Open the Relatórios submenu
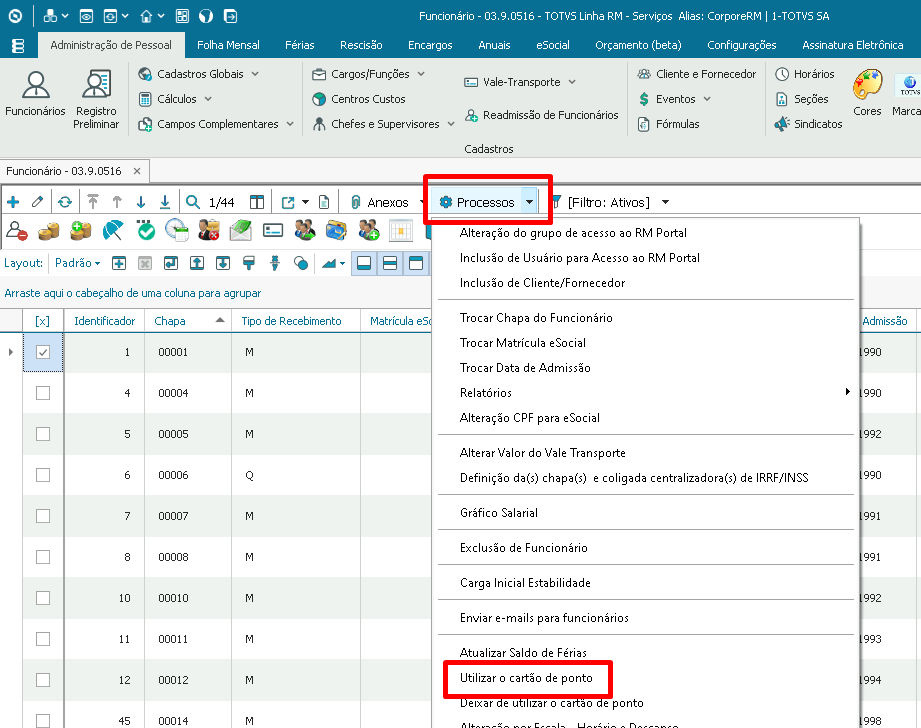Image resolution: width=921 pixels, height=728 pixels. tap(646, 392)
